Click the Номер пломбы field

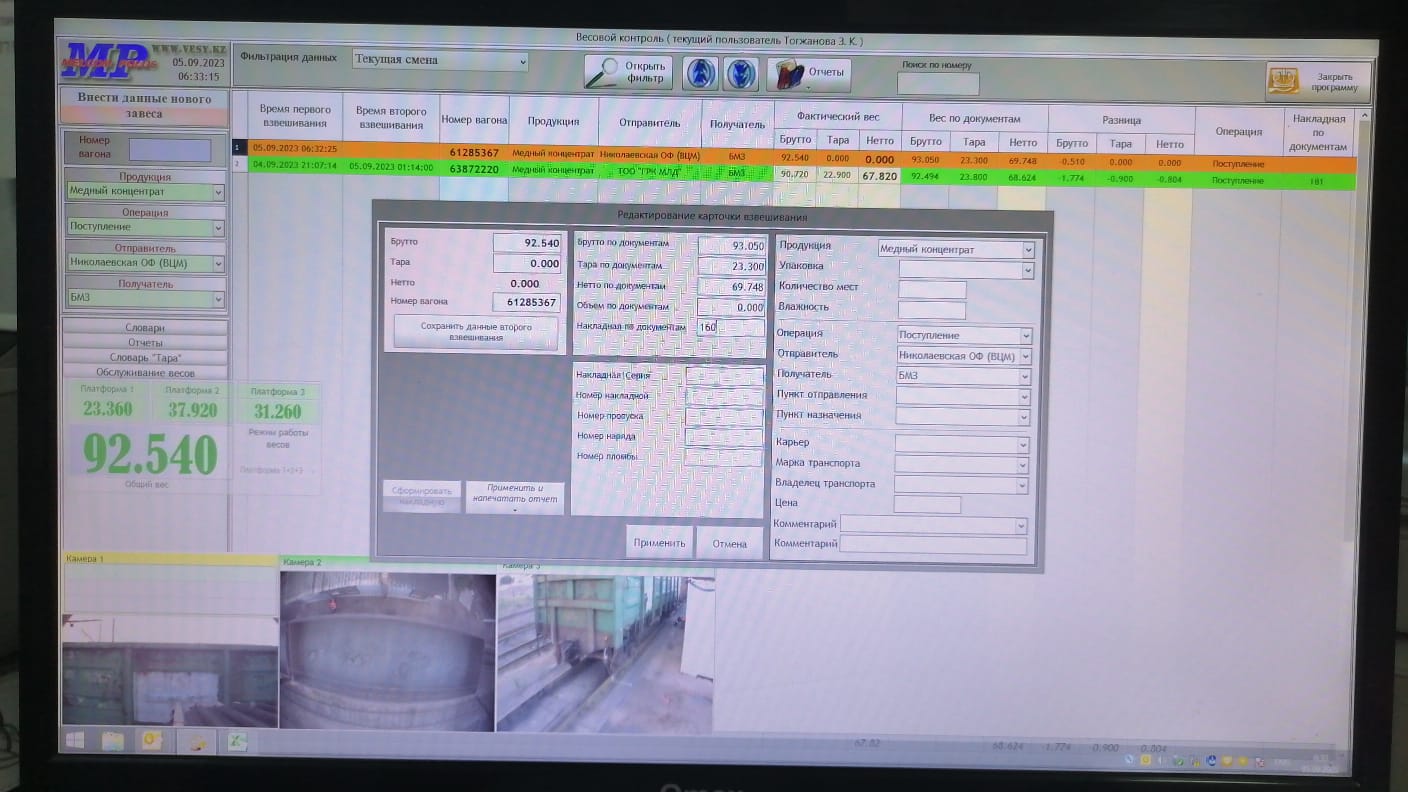tap(725, 457)
